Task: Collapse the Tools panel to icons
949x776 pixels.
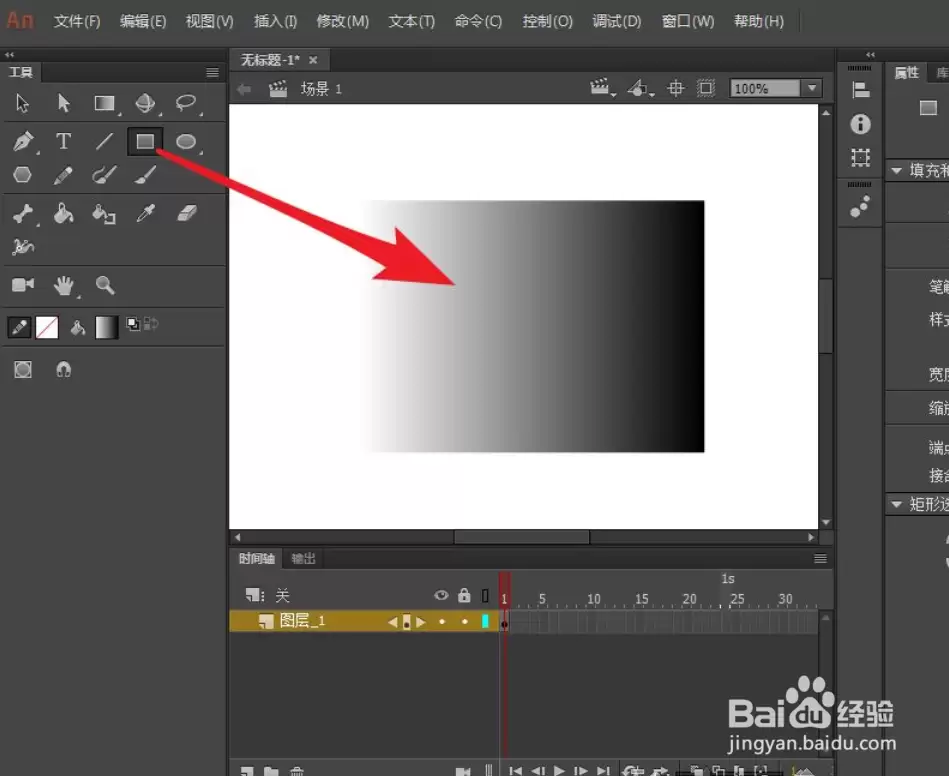Action: click(9, 54)
